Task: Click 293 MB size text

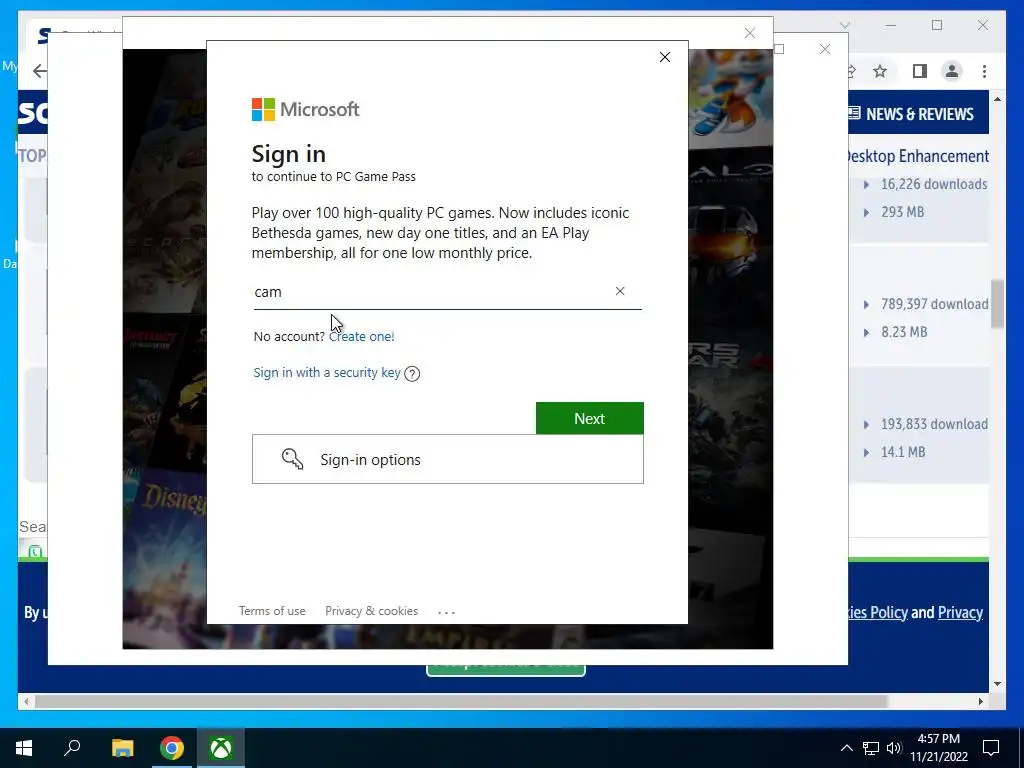Action: tap(903, 212)
